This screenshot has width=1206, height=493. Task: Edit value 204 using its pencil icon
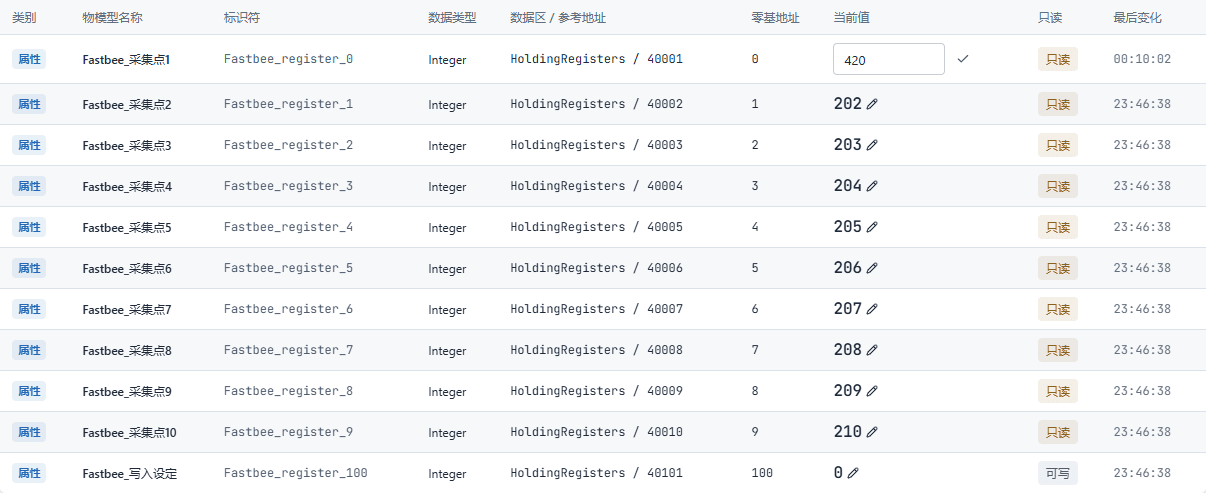tap(872, 186)
